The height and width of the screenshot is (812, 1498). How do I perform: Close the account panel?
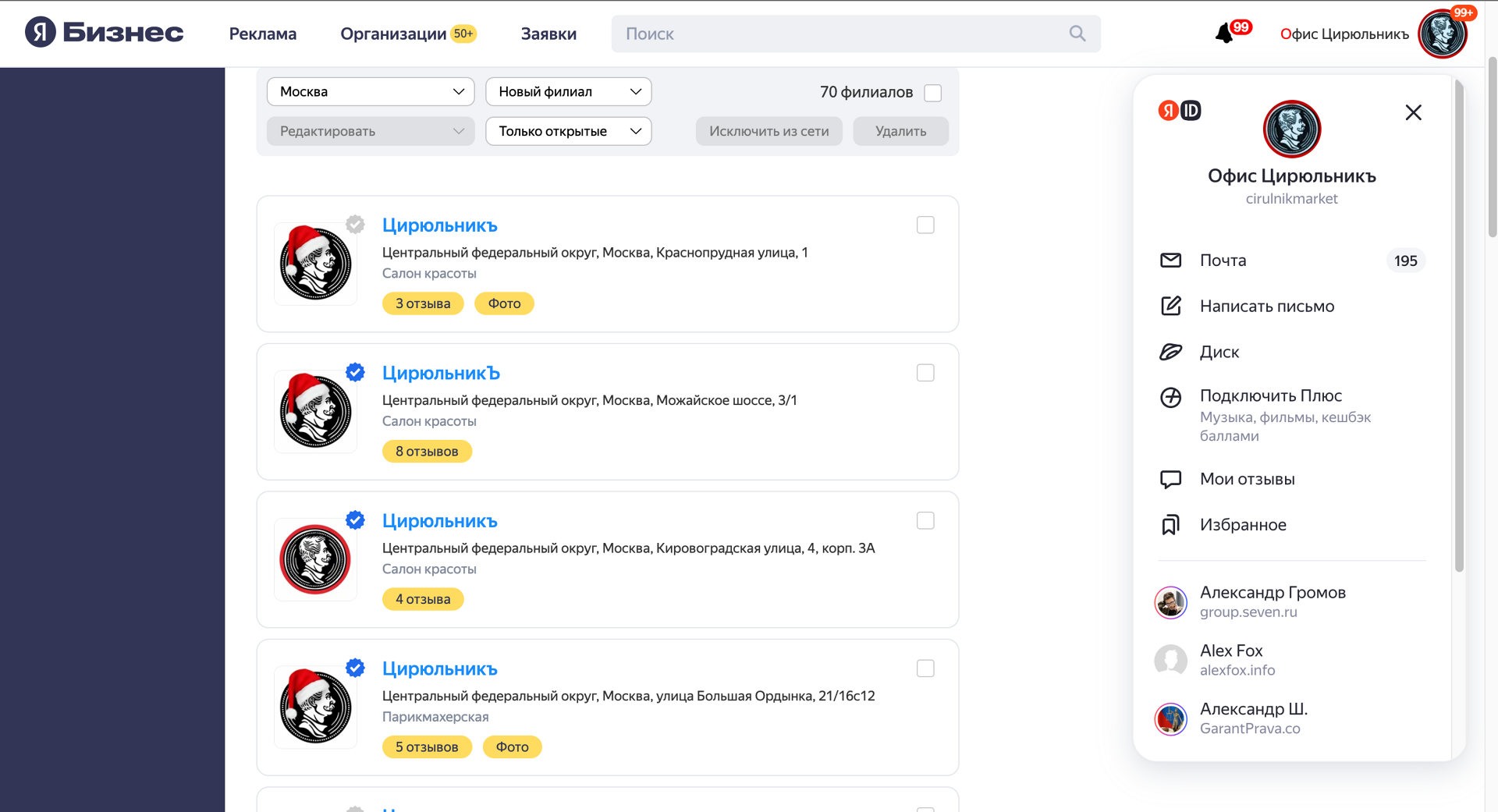point(1413,112)
